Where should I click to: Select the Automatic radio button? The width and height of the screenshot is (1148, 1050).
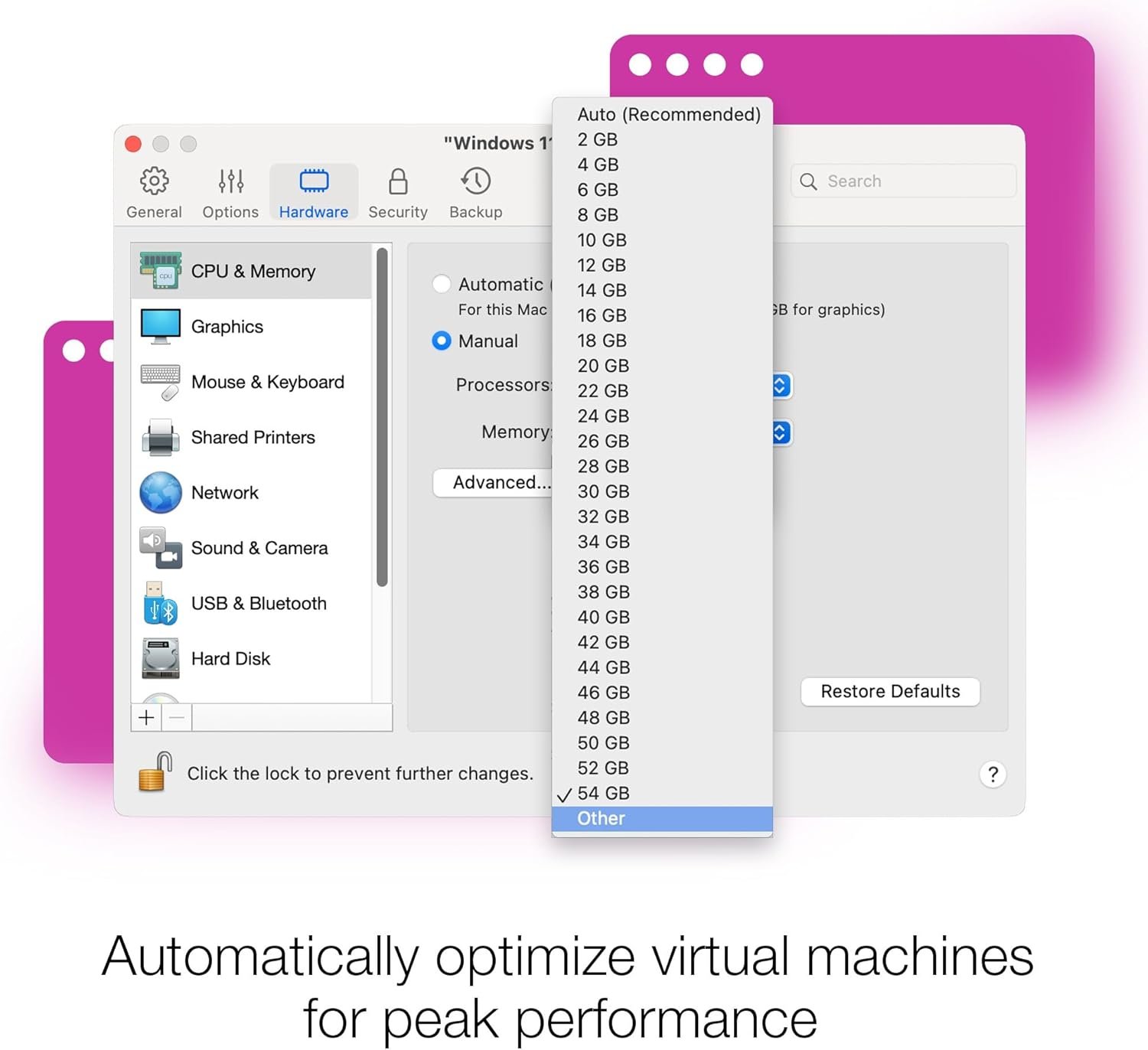tap(442, 284)
